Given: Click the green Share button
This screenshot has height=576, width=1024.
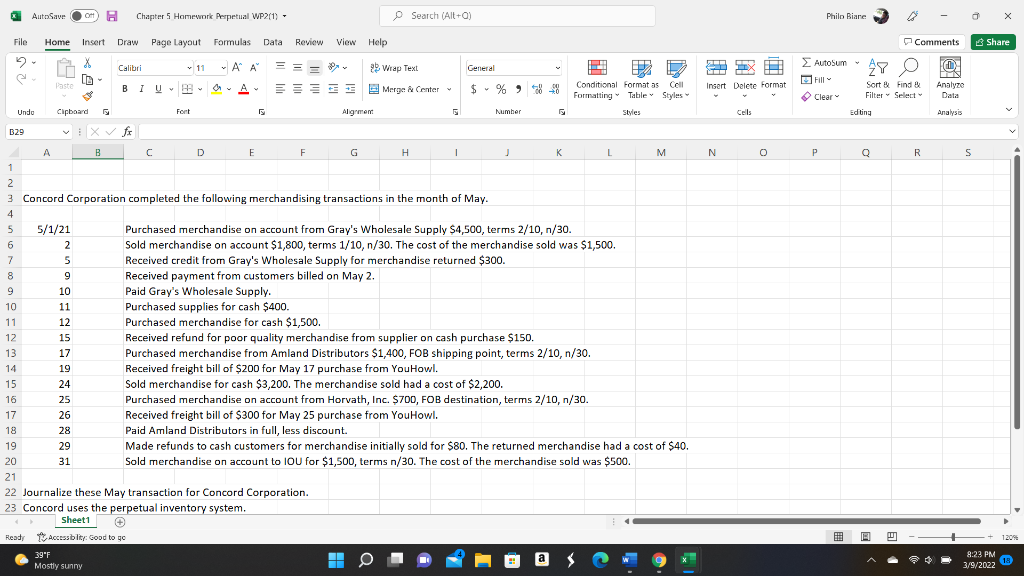Looking at the screenshot, I should (x=993, y=40).
